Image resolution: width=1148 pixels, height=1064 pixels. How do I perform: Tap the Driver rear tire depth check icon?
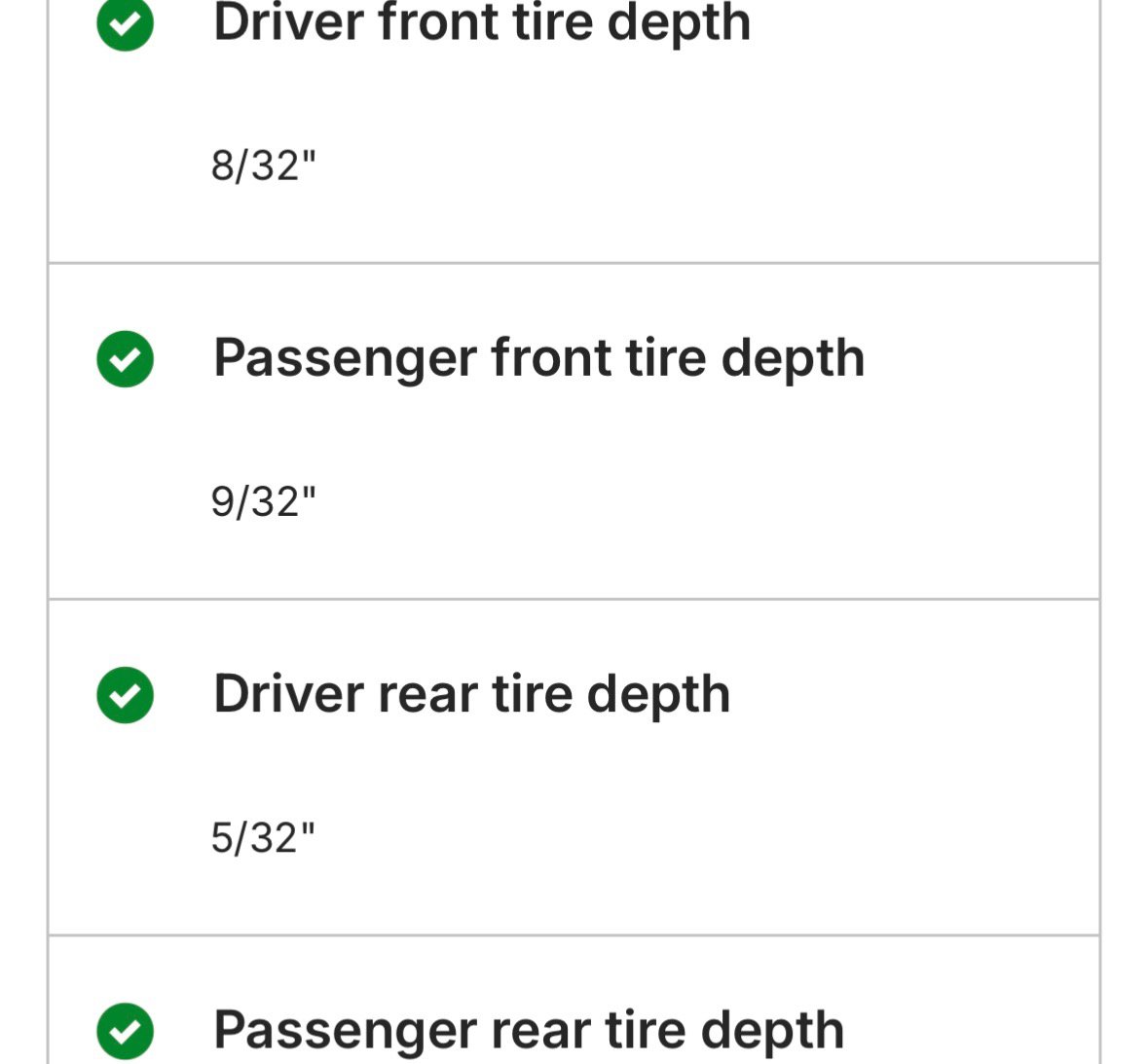126,695
